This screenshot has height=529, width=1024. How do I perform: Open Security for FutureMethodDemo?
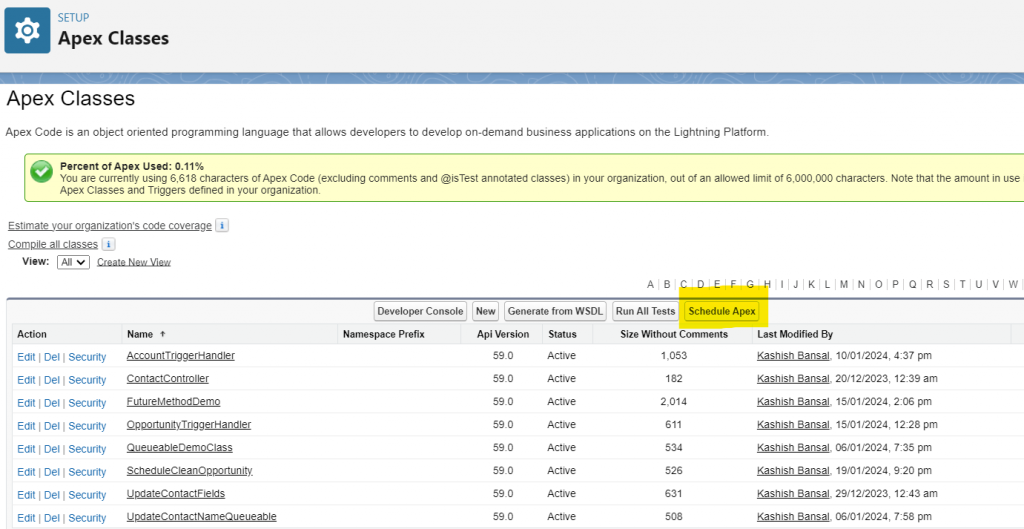(x=87, y=402)
